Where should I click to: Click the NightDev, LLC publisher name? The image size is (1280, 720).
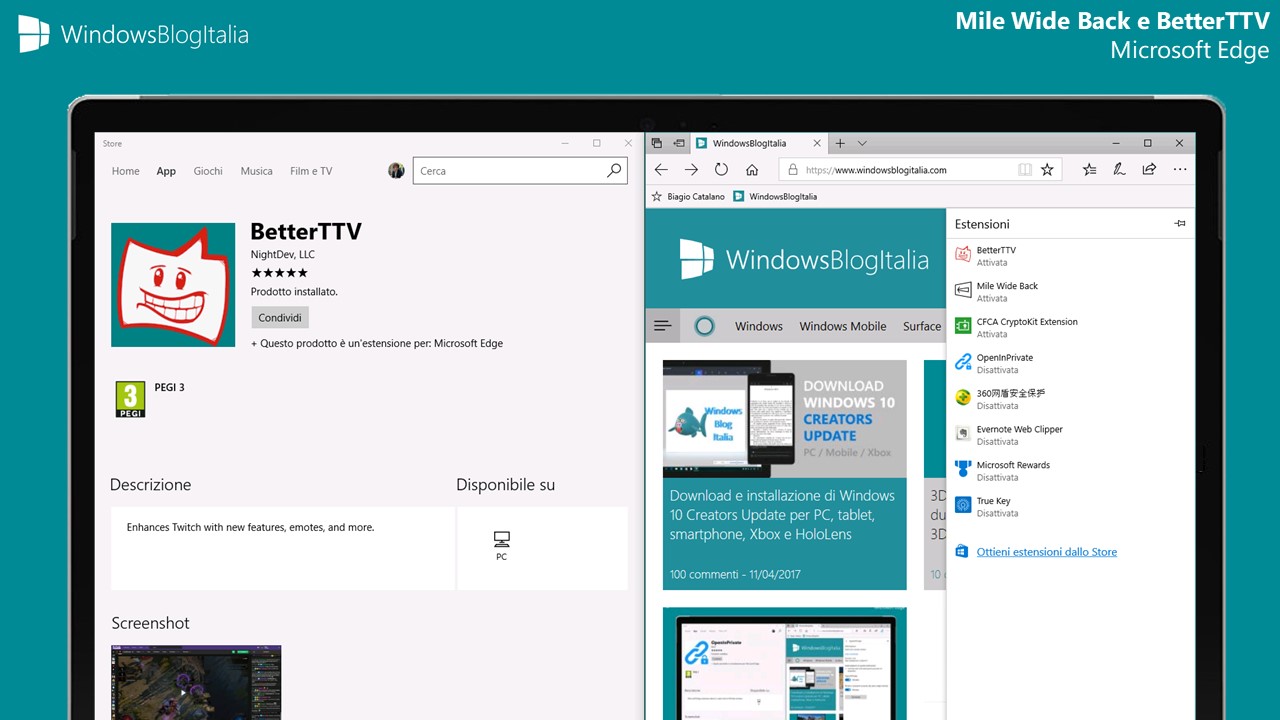coord(283,255)
